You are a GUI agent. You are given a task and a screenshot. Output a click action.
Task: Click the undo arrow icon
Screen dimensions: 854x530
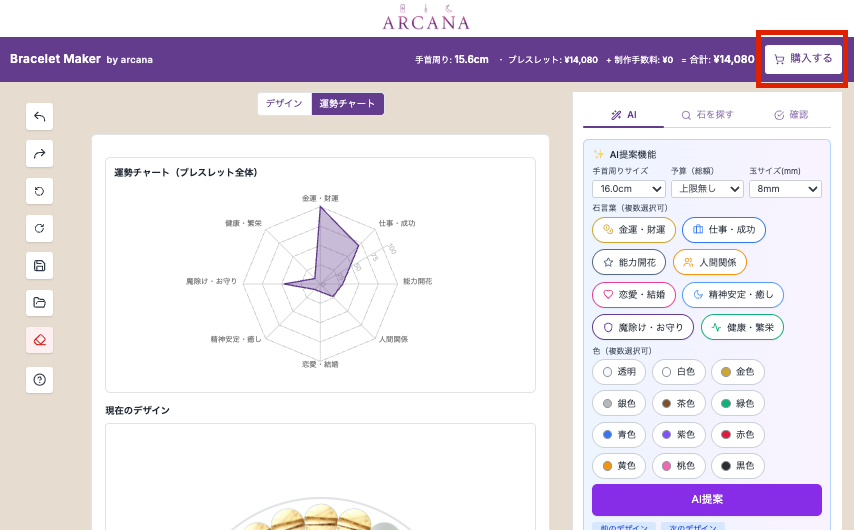(x=40, y=116)
